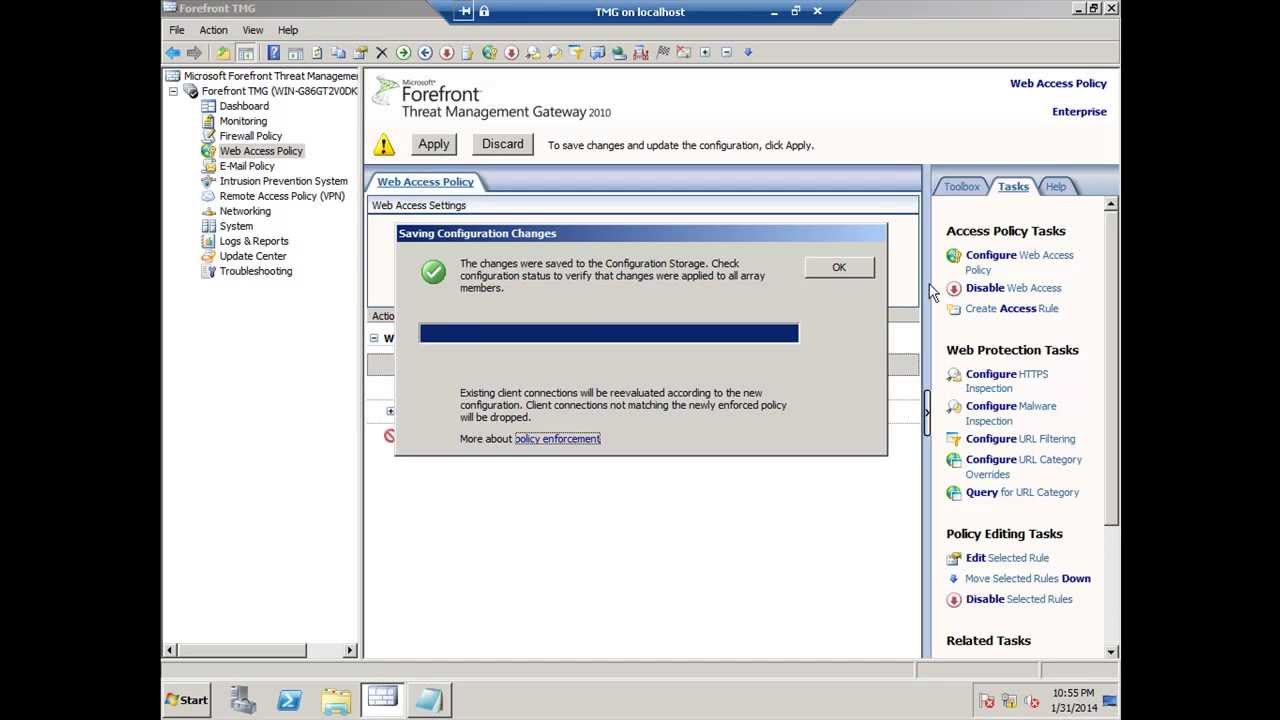Click Configure URL Filtering task

(x=1020, y=439)
